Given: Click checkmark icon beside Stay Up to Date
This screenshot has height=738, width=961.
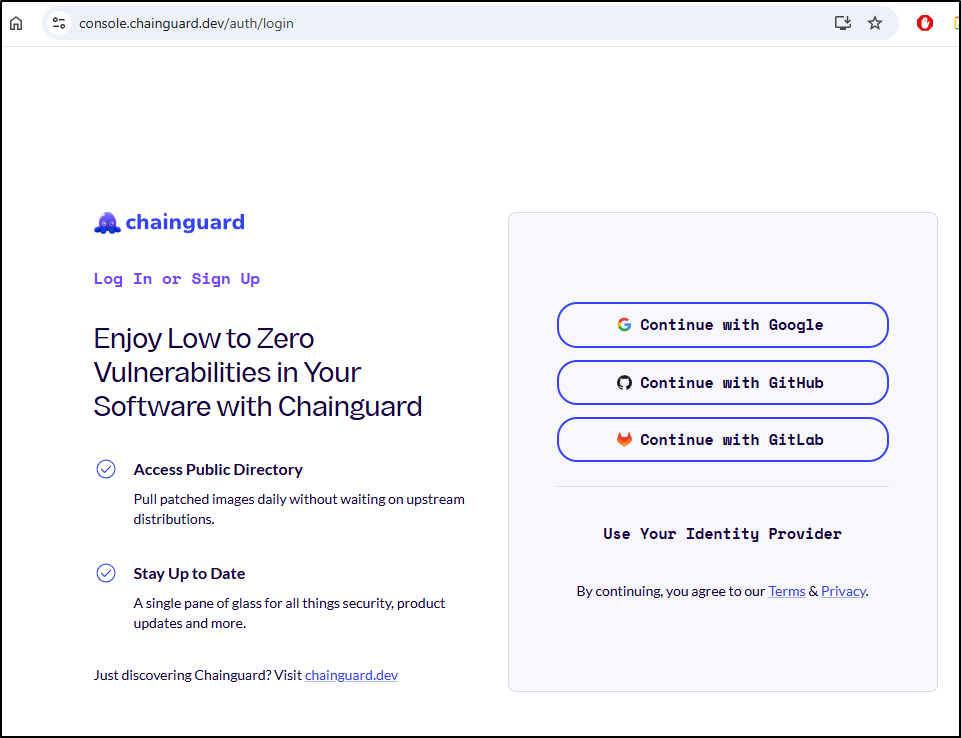Looking at the screenshot, I should [x=106, y=573].
